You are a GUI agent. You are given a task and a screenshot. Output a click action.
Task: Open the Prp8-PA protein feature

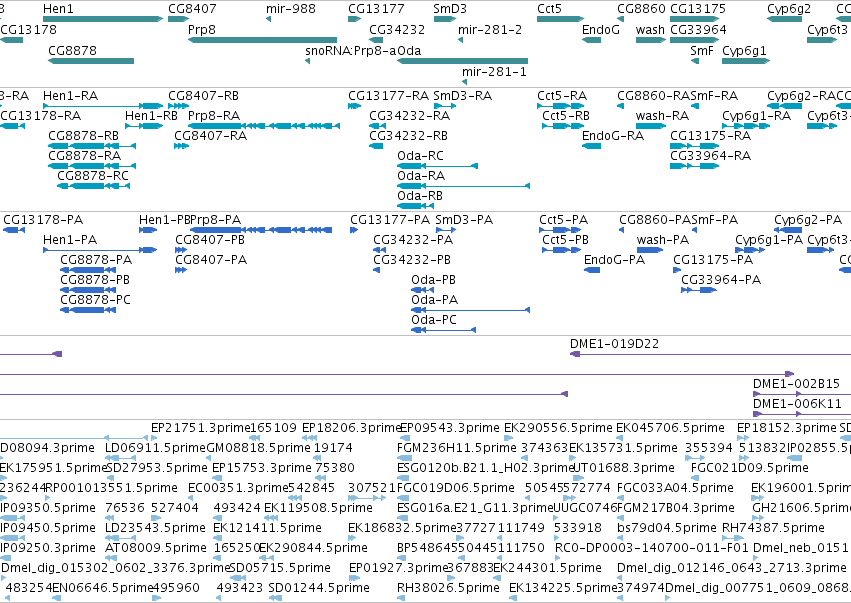261,230
